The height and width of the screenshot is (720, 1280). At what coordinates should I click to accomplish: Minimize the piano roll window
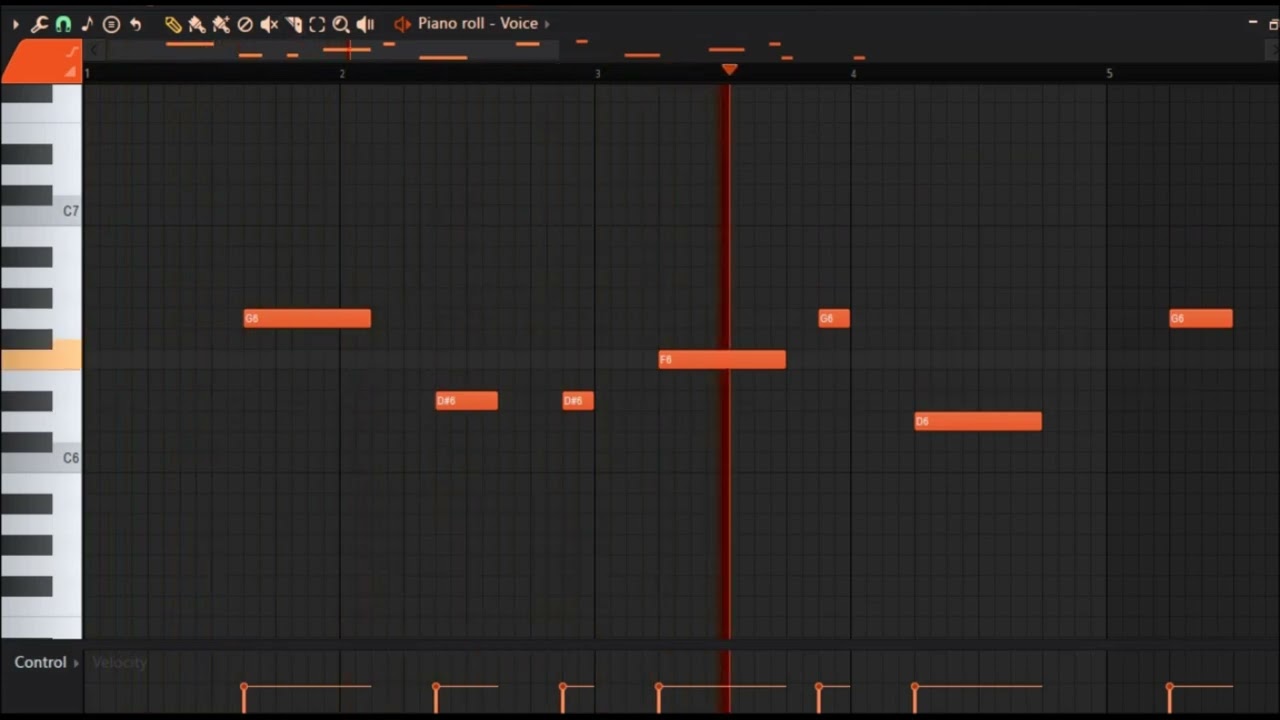coord(1253,22)
